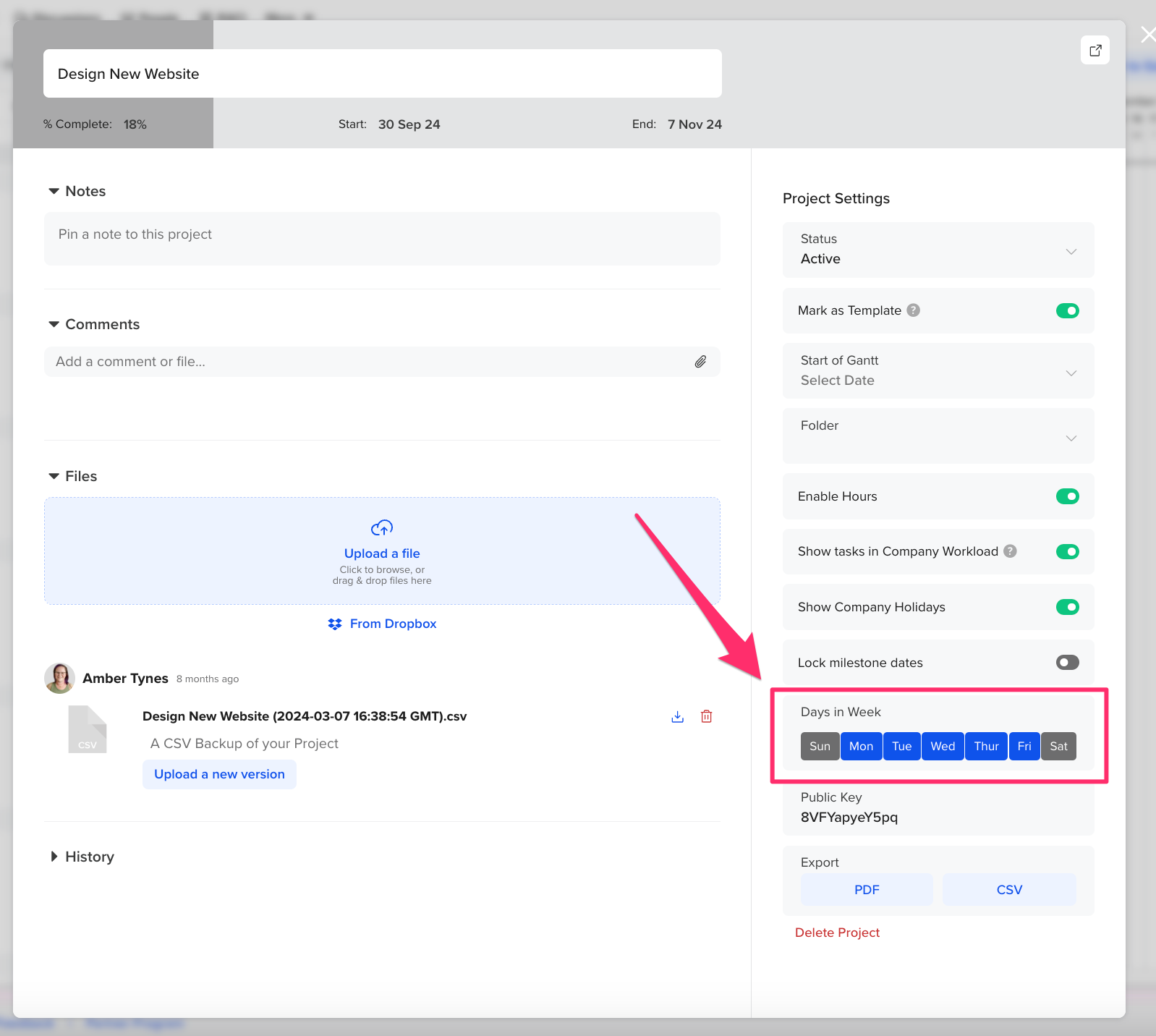Toggle Show Company Holidays switch
The width and height of the screenshot is (1156, 1036).
click(x=1067, y=607)
